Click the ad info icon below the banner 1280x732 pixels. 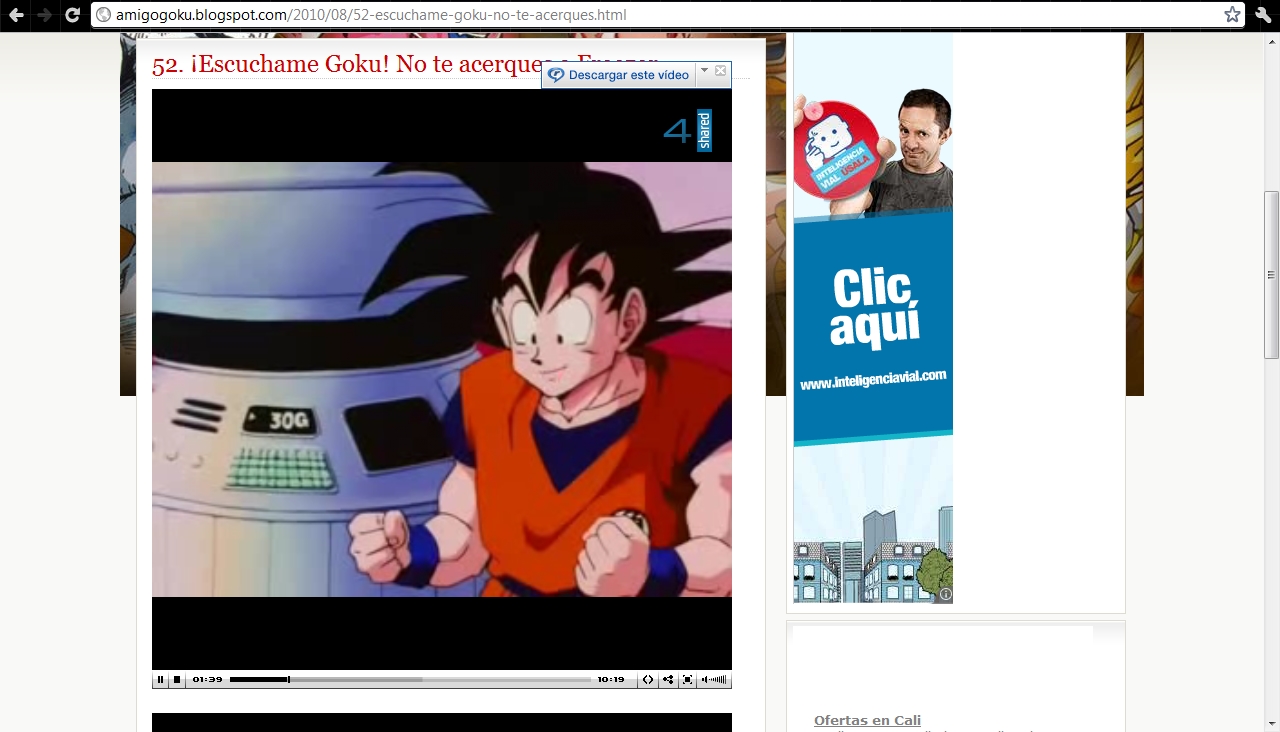(945, 595)
